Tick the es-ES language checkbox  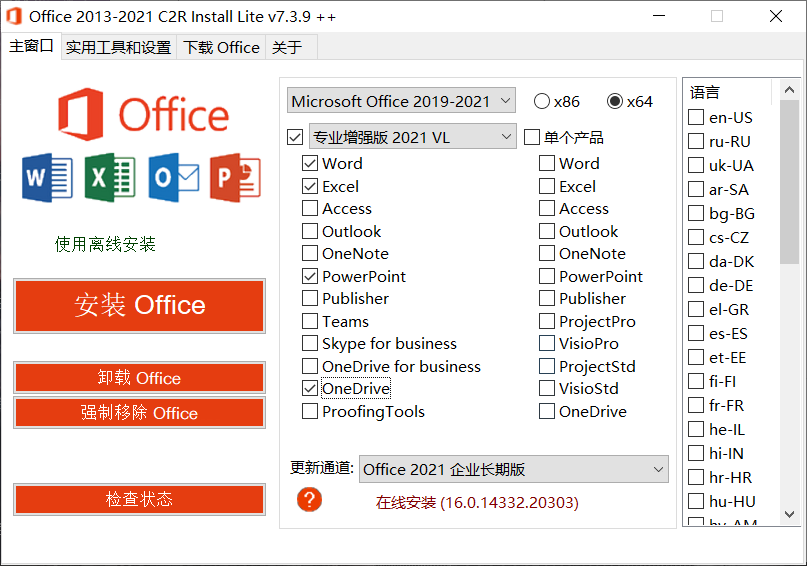[x=696, y=333]
